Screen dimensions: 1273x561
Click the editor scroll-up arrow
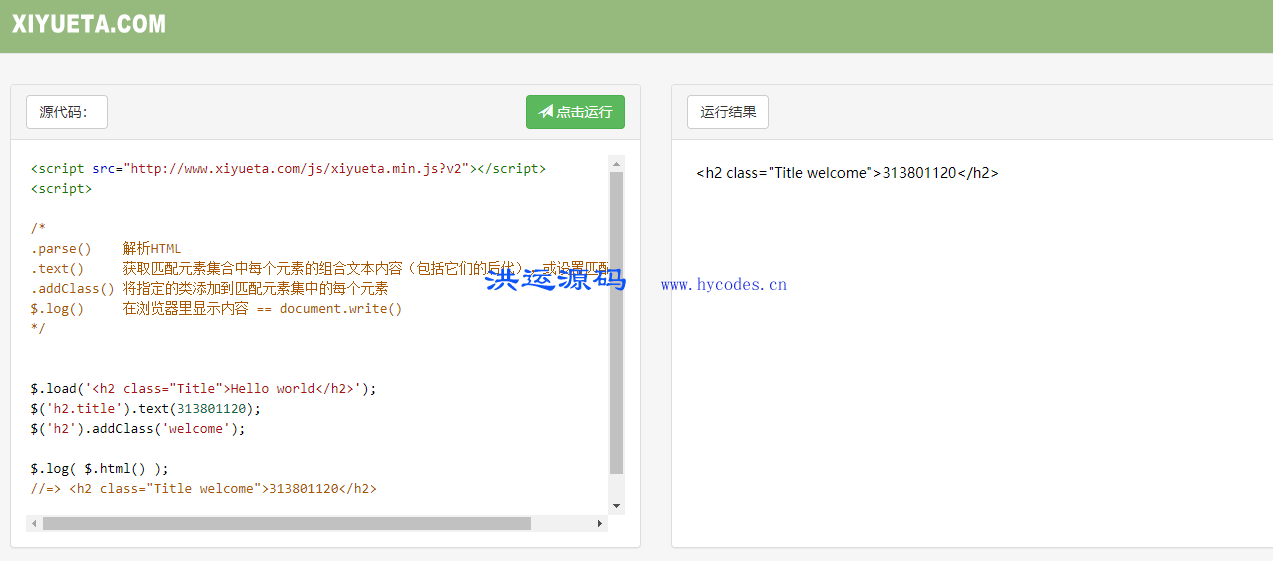click(616, 163)
